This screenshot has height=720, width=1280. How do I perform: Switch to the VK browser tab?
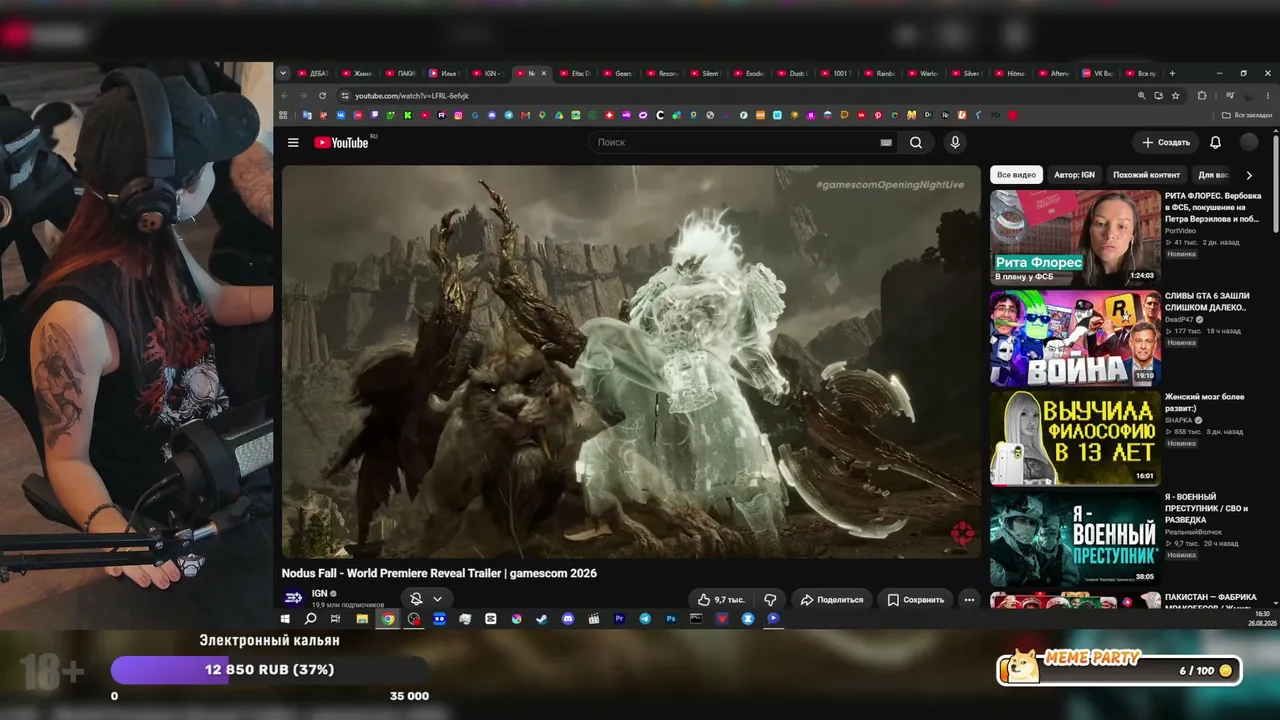(x=1098, y=73)
